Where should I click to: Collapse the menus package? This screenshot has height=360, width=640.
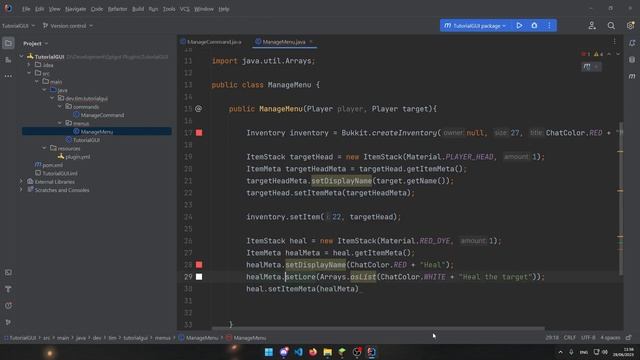coord(60,123)
